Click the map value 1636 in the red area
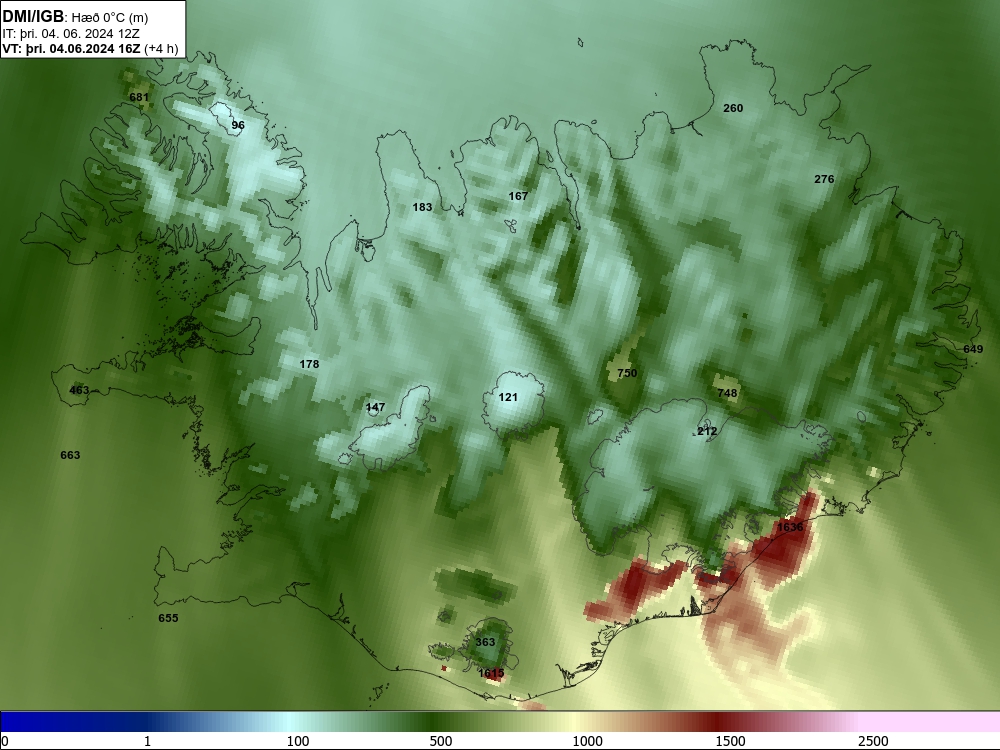Viewport: 1000px width, 750px height. click(790, 527)
